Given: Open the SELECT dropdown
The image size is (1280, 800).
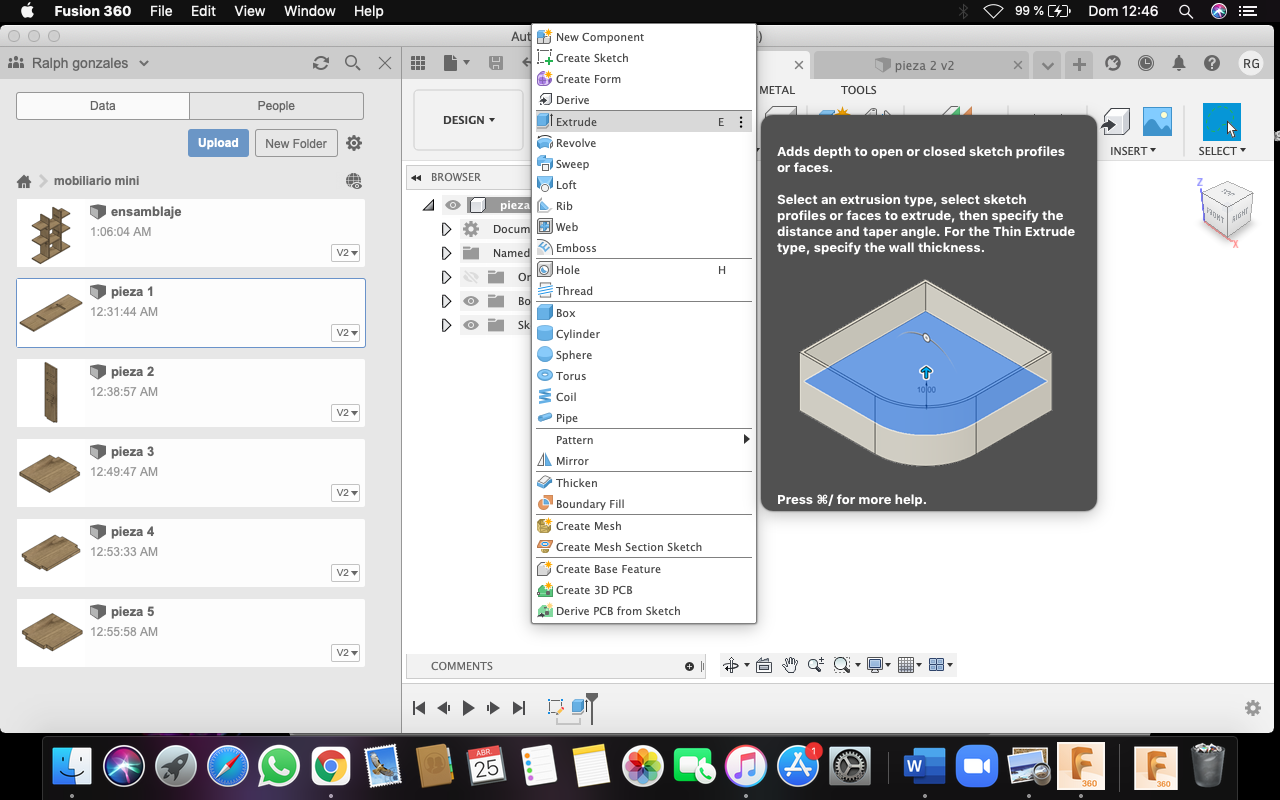Looking at the screenshot, I should (x=1222, y=151).
